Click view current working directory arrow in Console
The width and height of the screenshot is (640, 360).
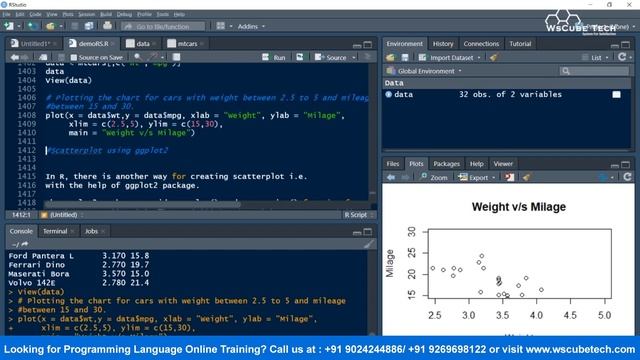[25, 244]
